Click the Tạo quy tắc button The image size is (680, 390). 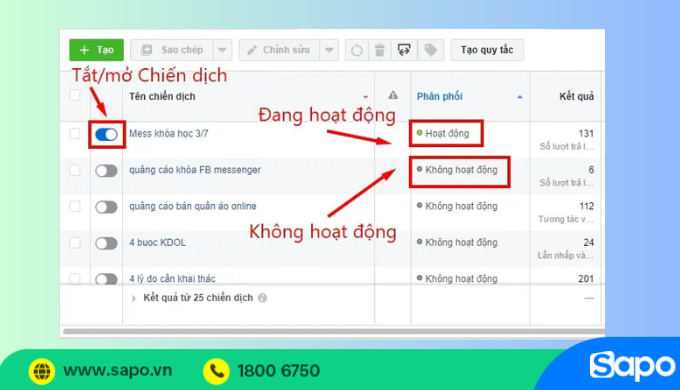487,50
